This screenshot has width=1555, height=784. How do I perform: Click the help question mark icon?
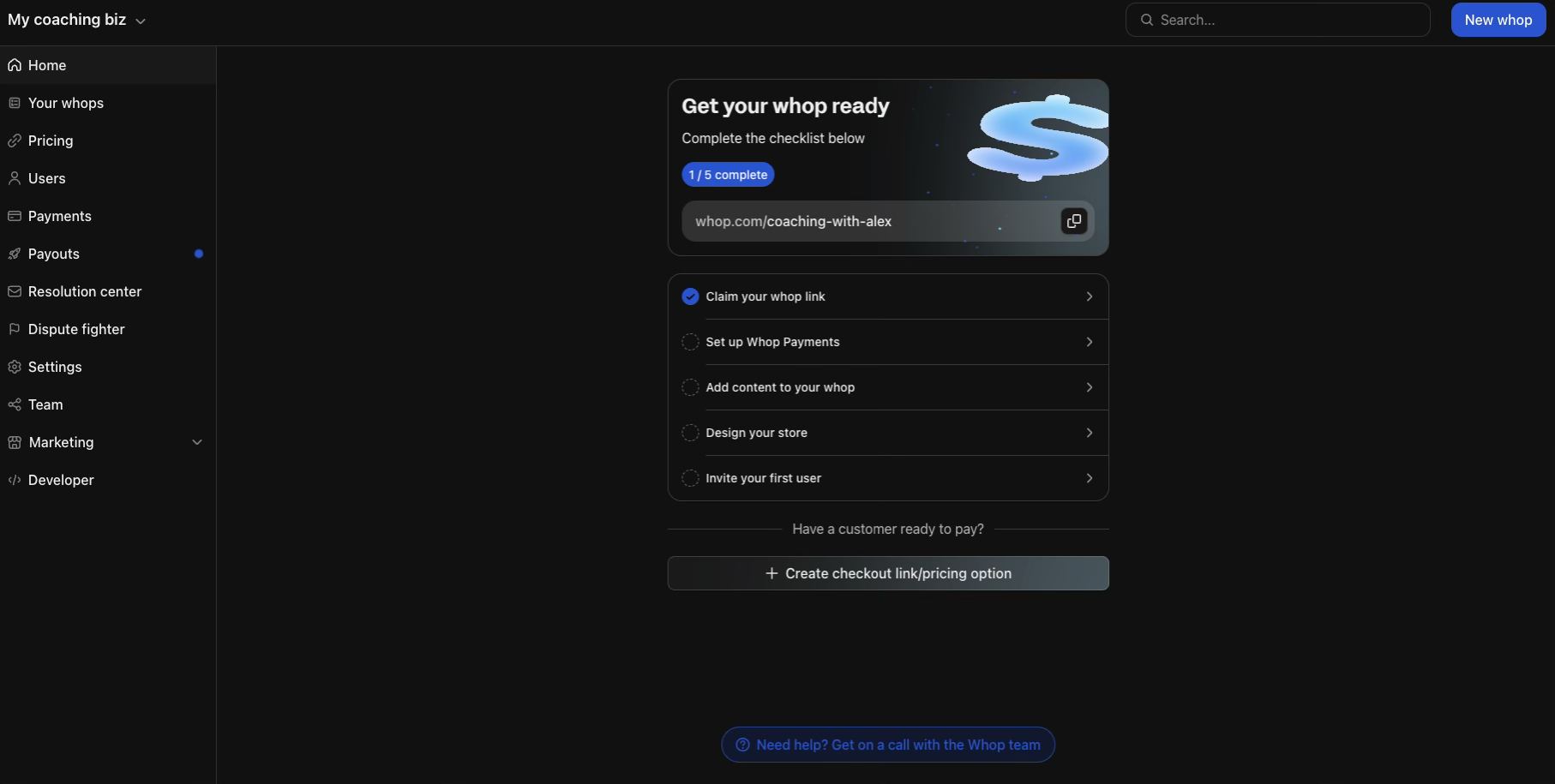point(743,745)
